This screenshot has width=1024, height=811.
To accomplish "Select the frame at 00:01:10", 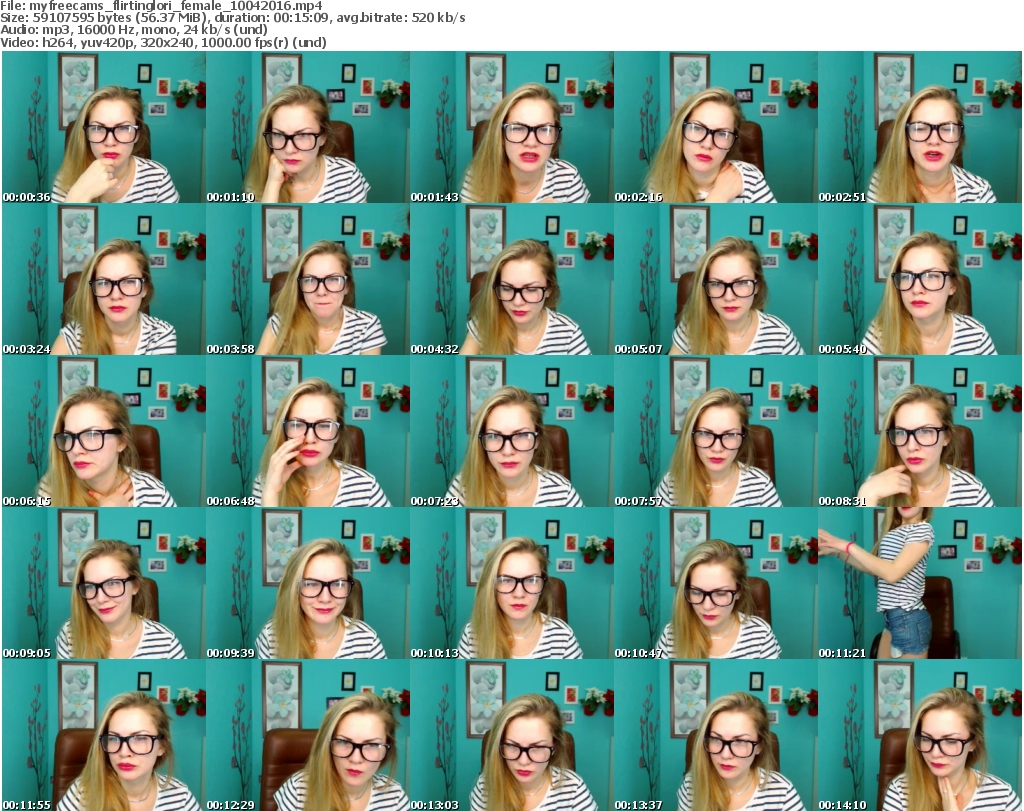I will coord(308,127).
